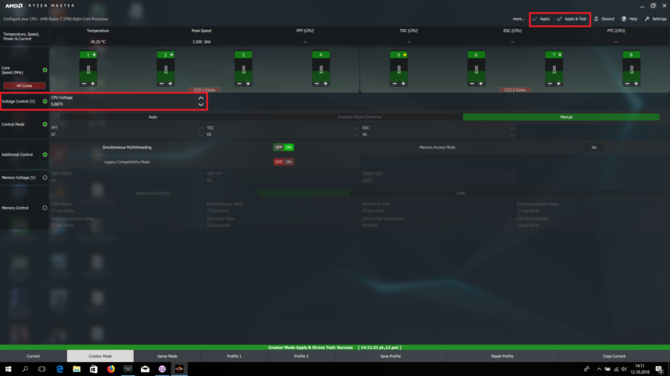Click the star on core 1
670x376 pixels.
(94, 55)
